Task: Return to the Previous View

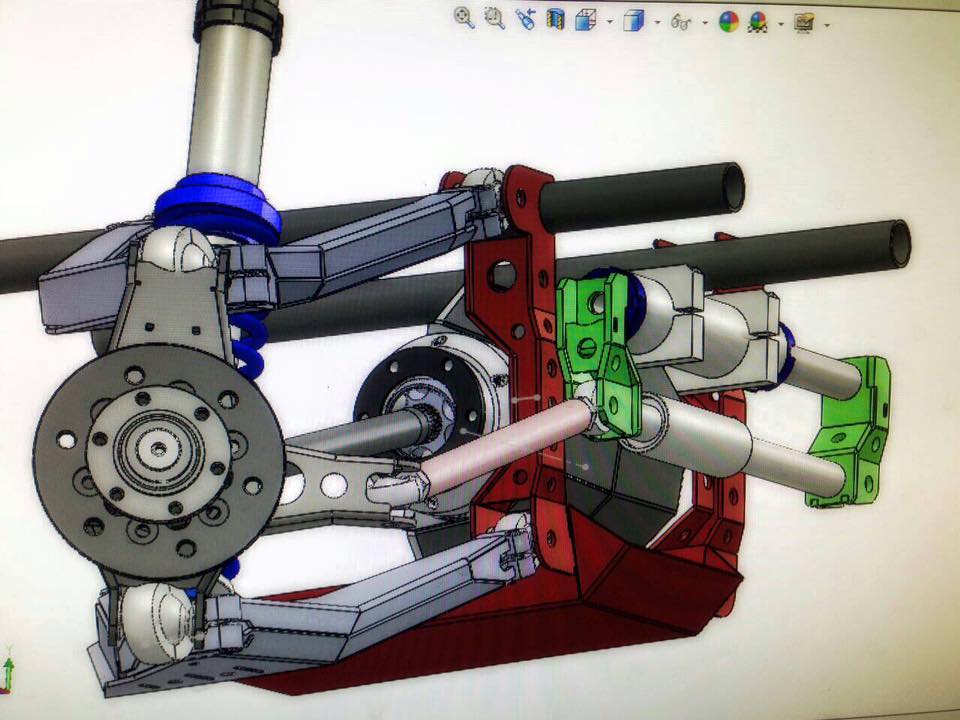Action: coord(525,19)
